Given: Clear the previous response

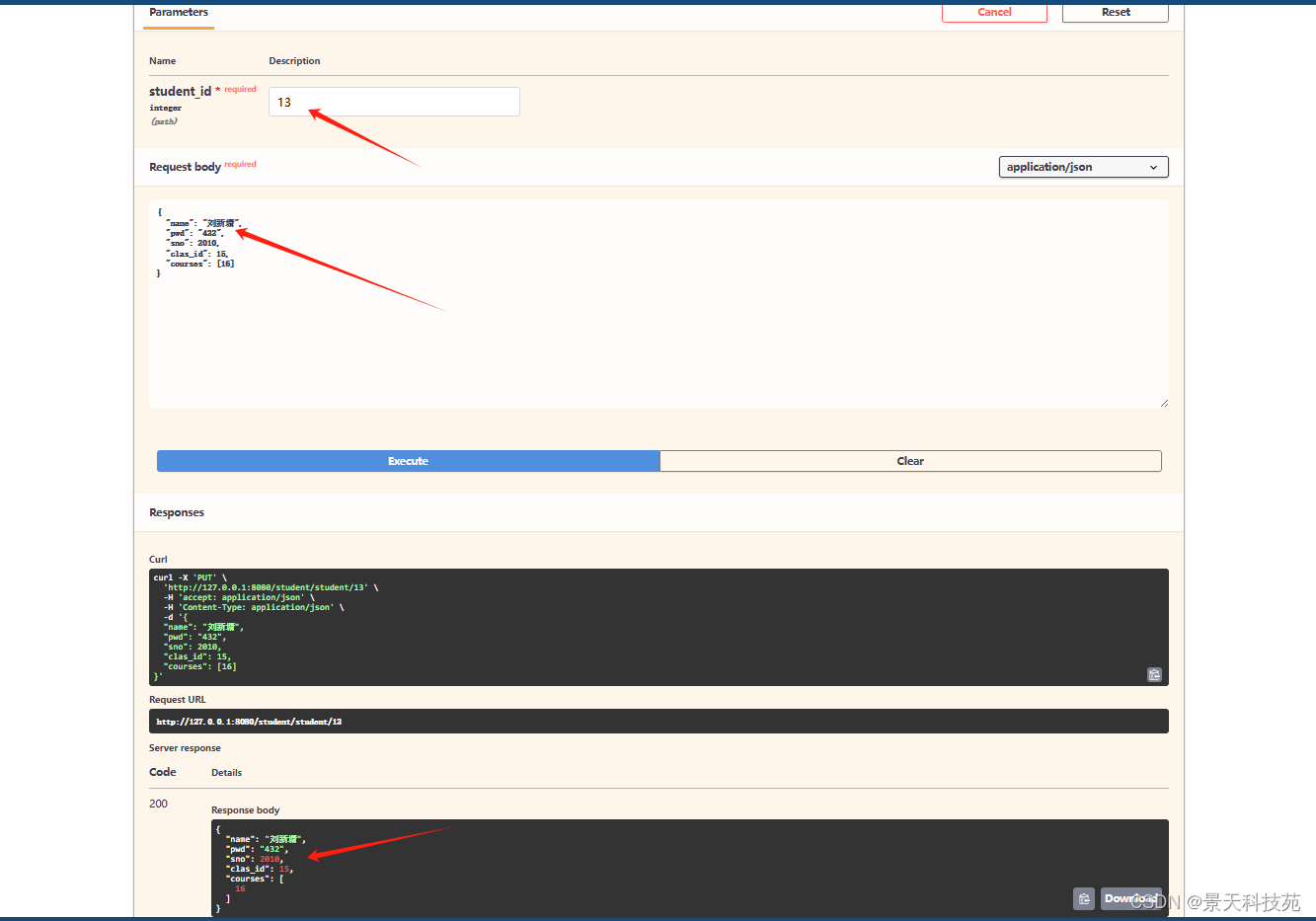Looking at the screenshot, I should pos(910,461).
